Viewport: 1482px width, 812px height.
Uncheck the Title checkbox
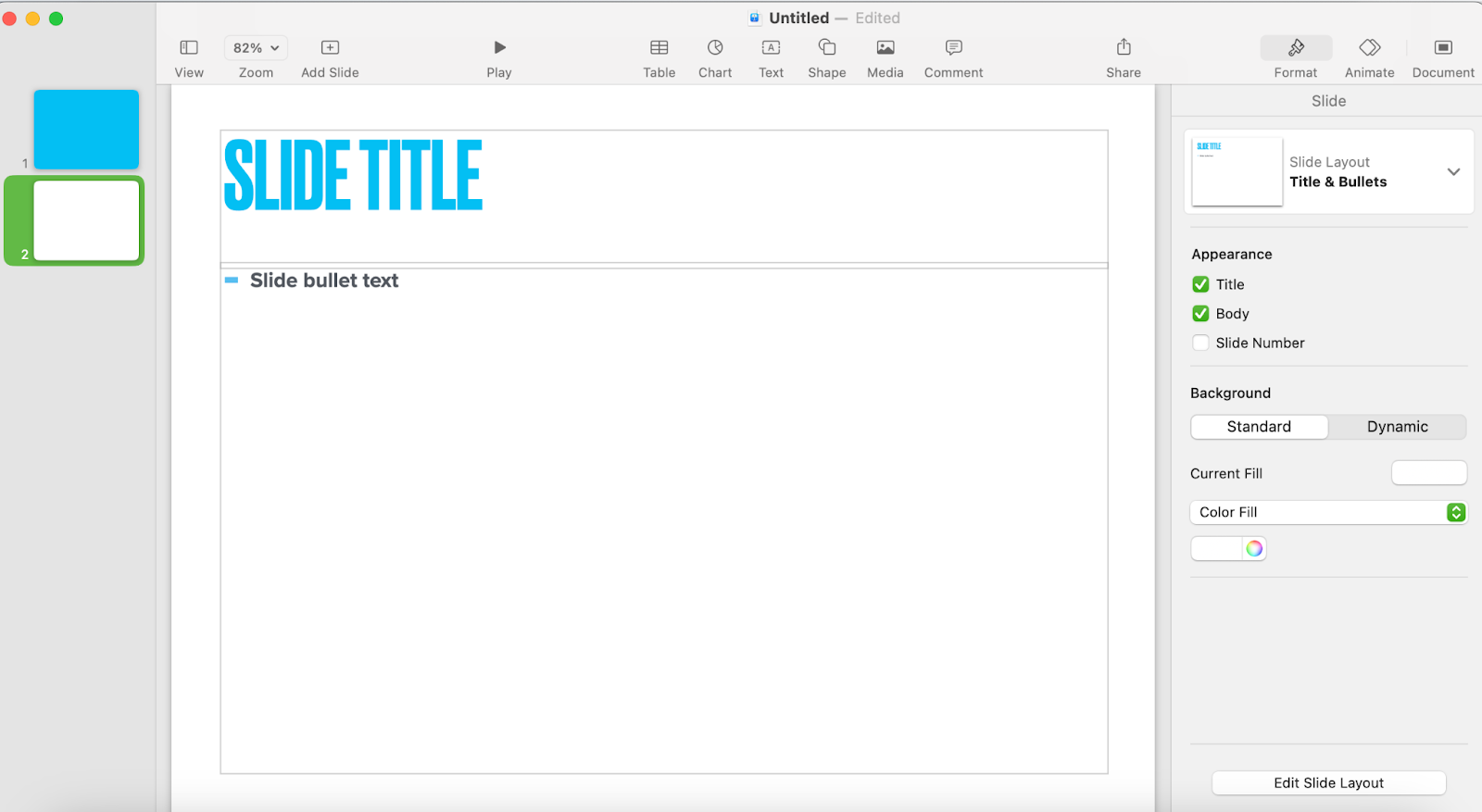(1200, 284)
